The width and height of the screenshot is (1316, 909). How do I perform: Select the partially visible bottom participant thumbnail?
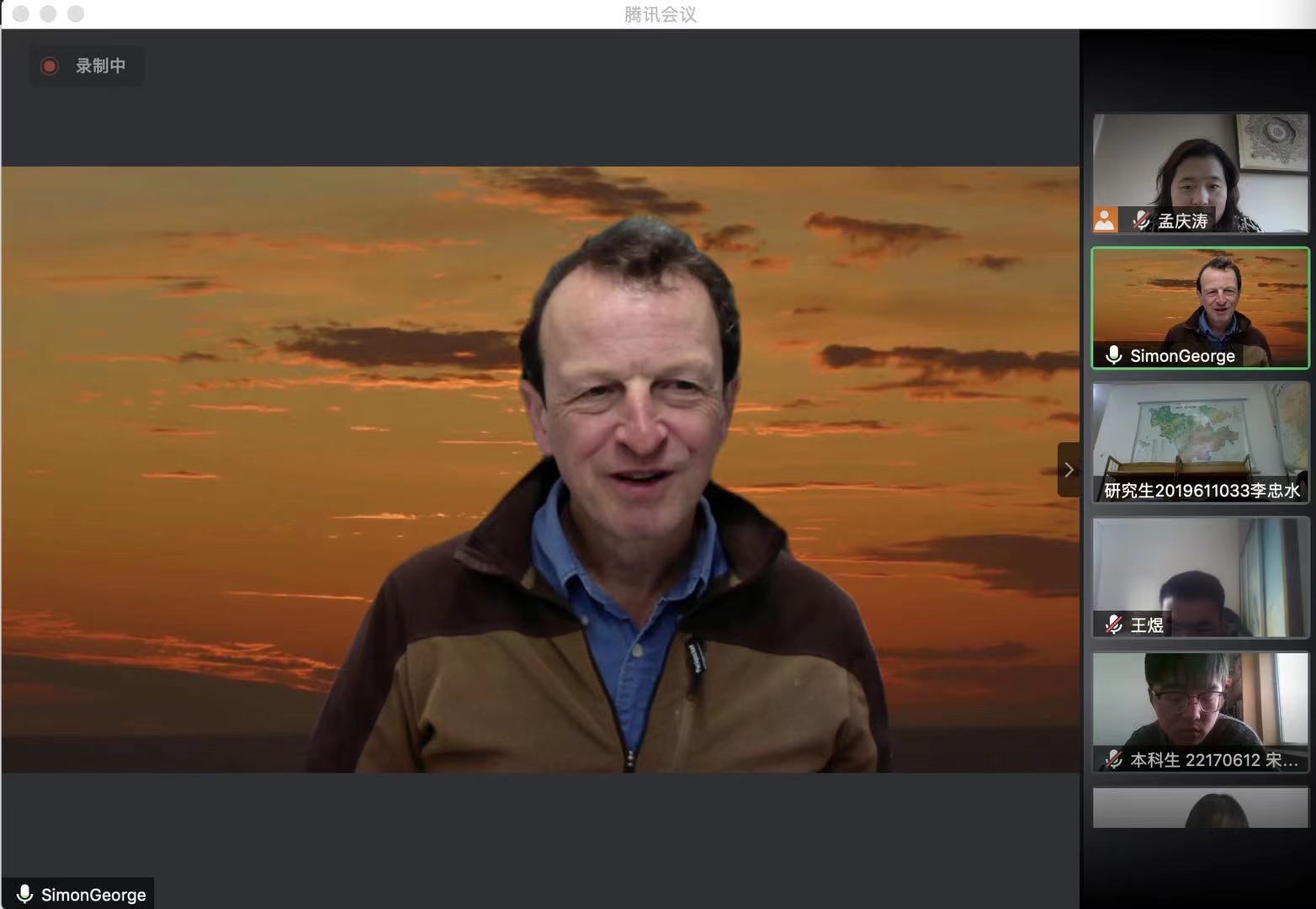click(1200, 808)
